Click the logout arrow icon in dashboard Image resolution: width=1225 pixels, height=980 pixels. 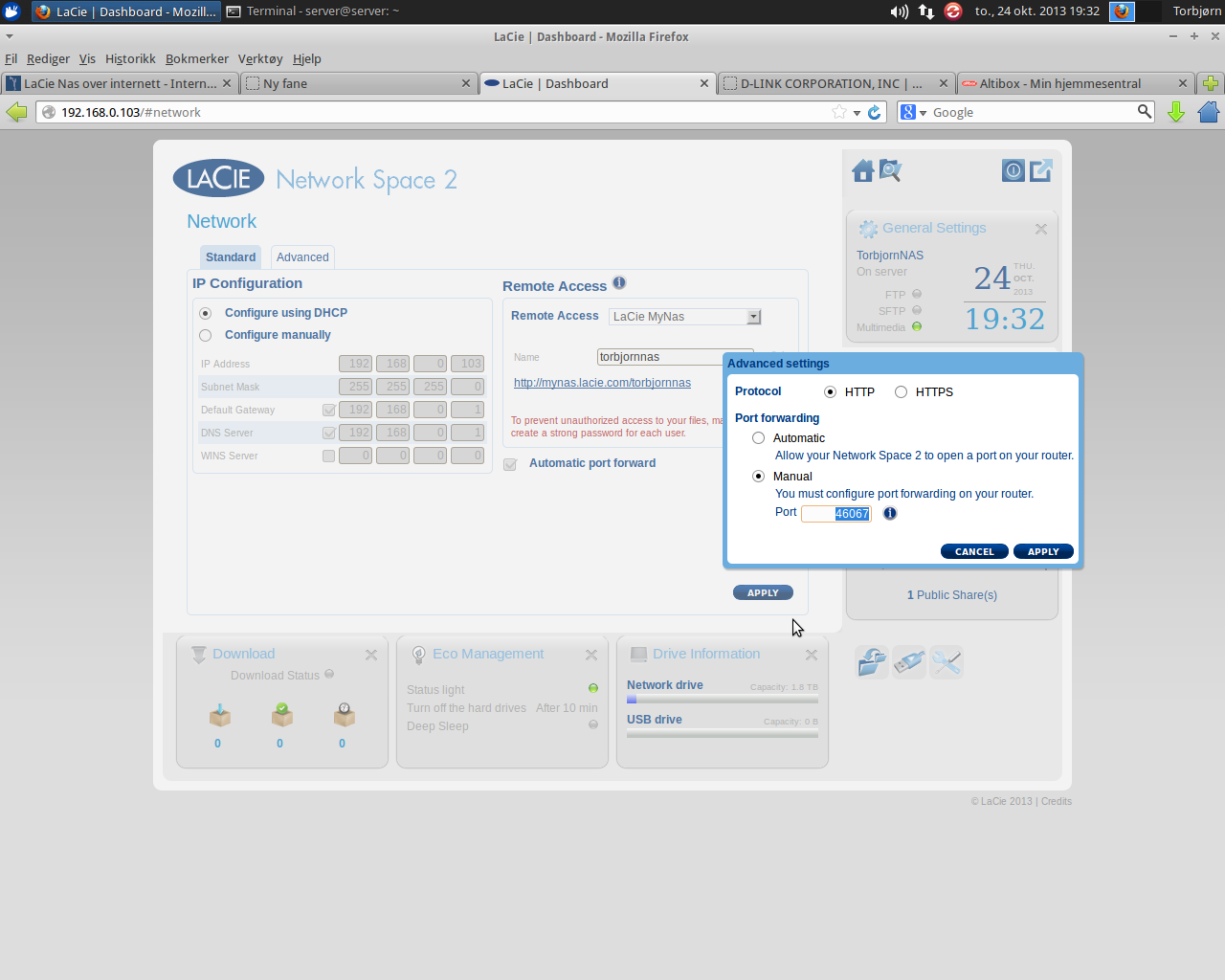pos(1041,170)
